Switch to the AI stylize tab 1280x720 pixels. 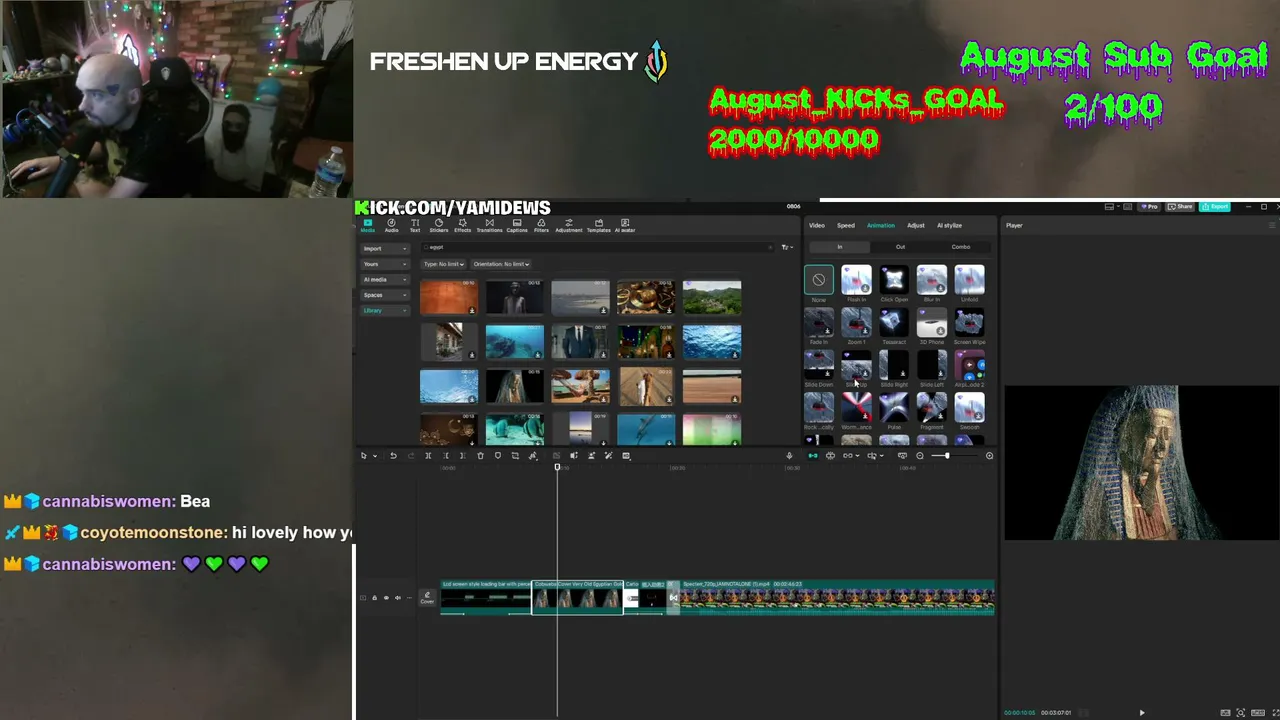(x=949, y=226)
